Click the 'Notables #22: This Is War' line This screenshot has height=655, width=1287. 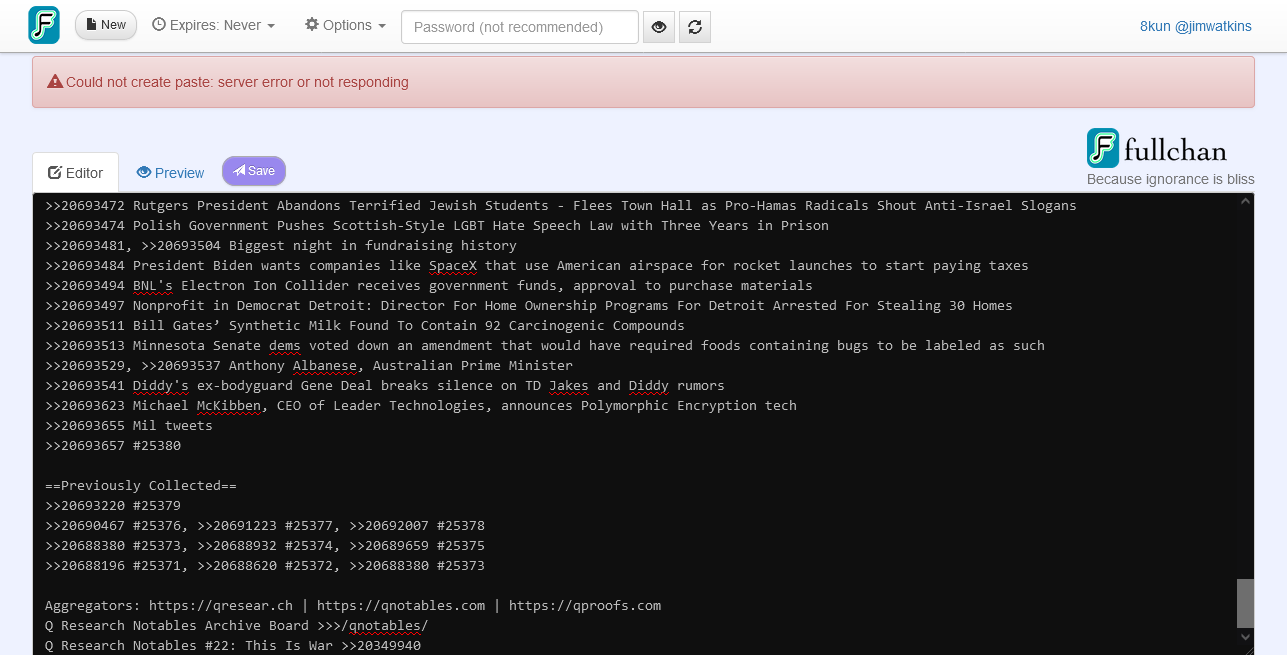[233, 646]
